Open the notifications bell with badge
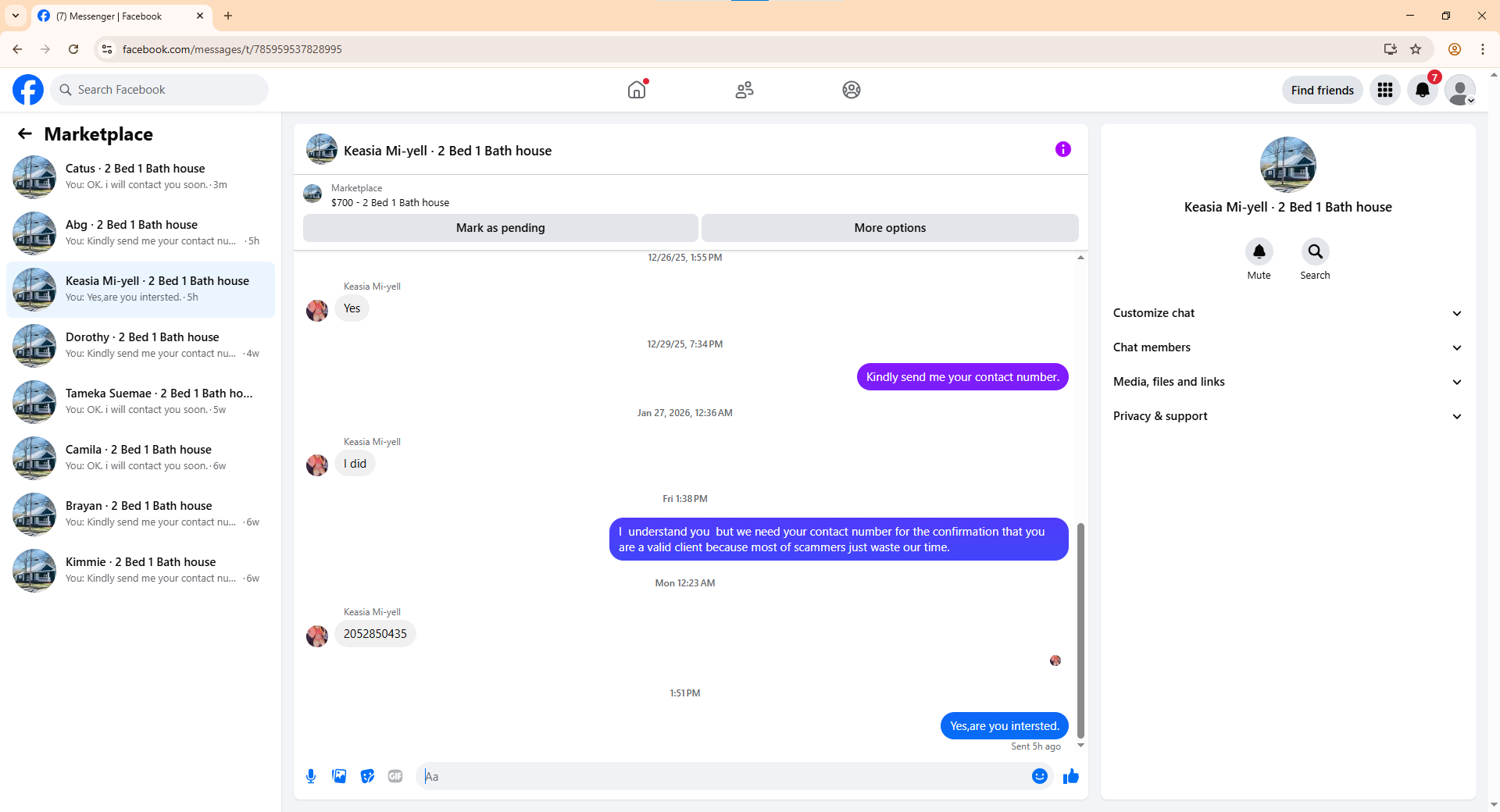This screenshot has width=1500, height=812. pos(1423,90)
